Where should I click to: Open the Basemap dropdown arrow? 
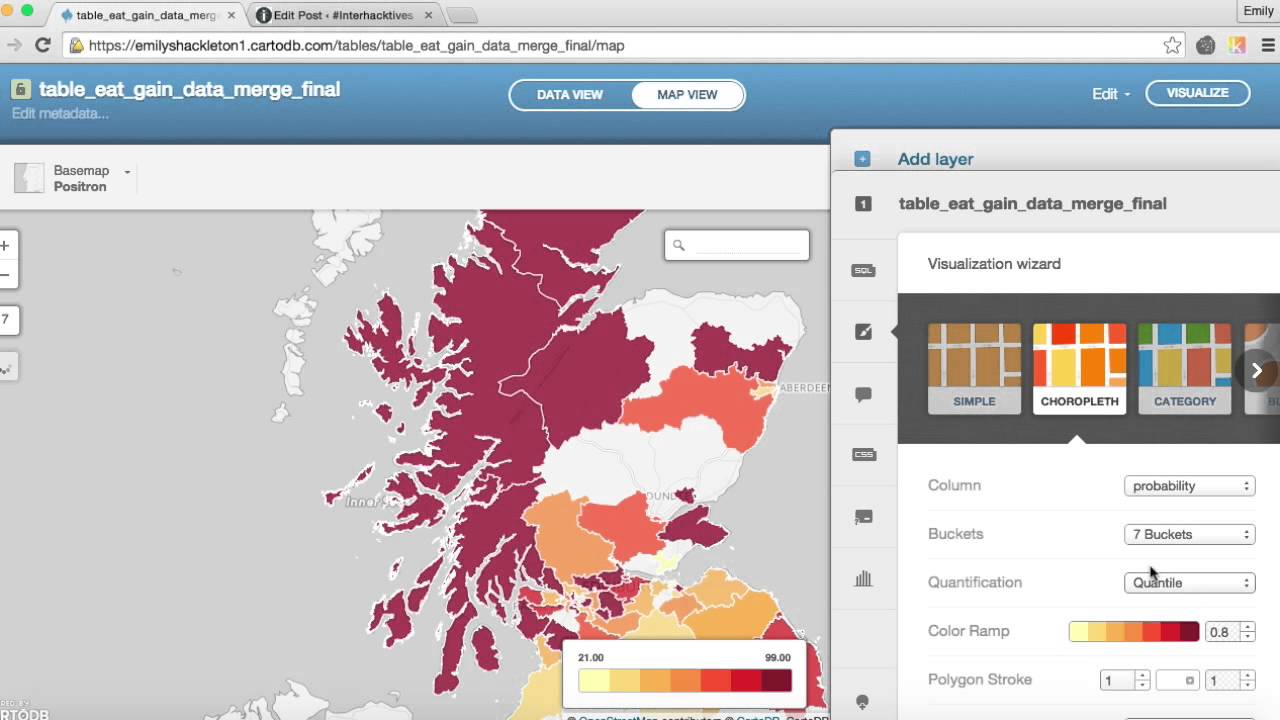(x=127, y=172)
